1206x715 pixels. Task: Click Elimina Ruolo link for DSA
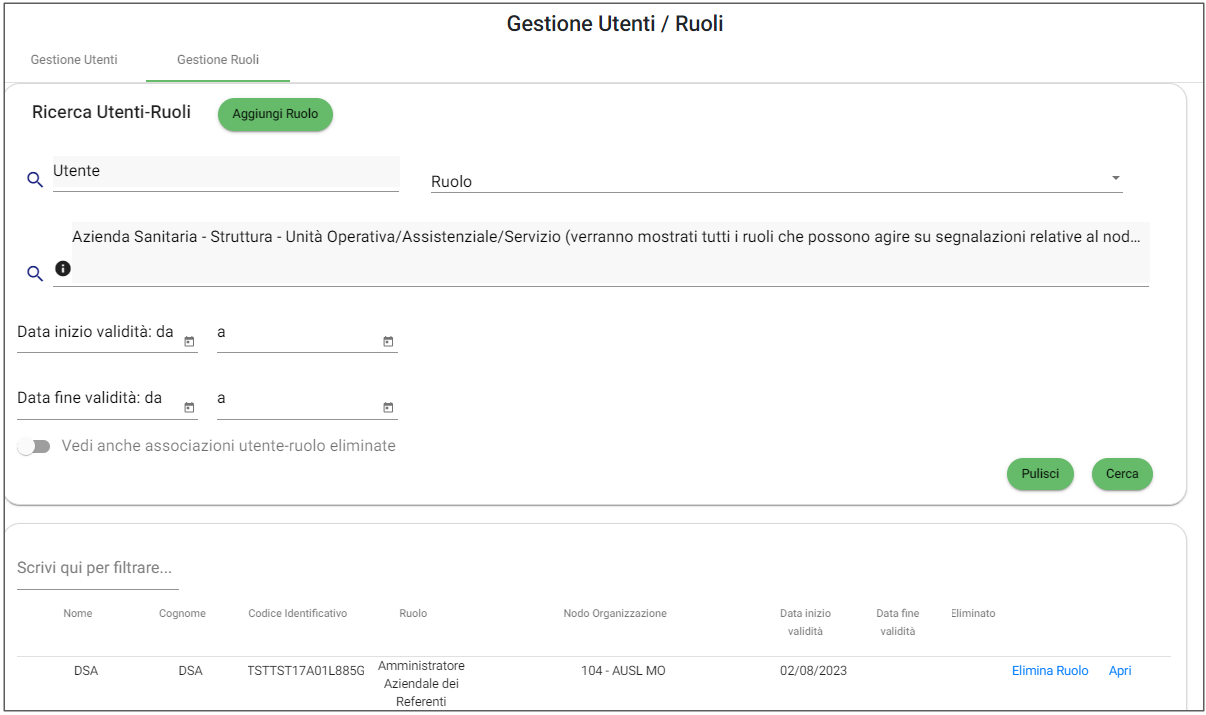pyautogui.click(x=1050, y=671)
